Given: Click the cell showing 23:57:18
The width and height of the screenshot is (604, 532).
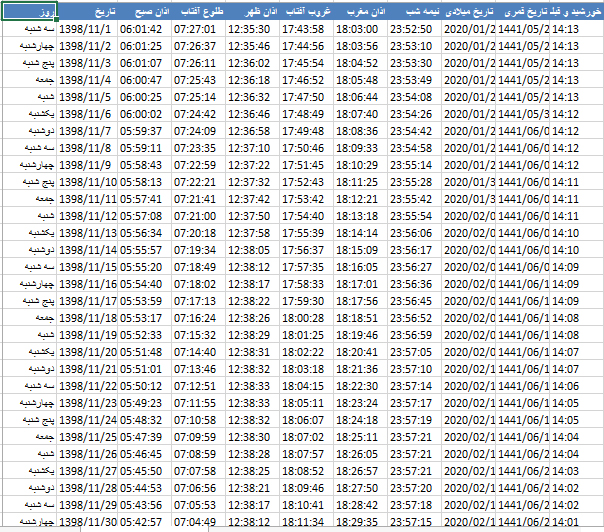Looking at the screenshot, I should (414, 505).
